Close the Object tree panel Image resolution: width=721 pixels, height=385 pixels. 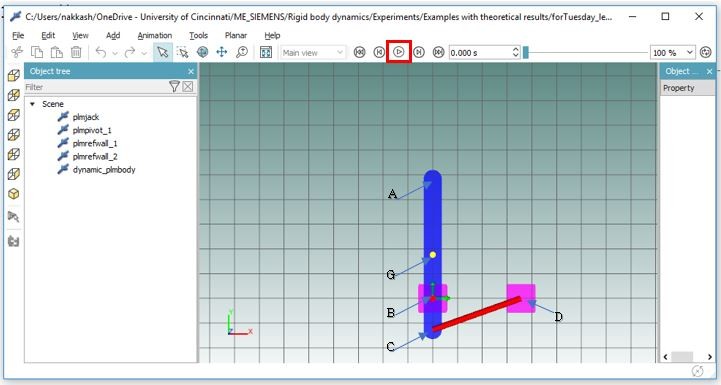coord(191,71)
